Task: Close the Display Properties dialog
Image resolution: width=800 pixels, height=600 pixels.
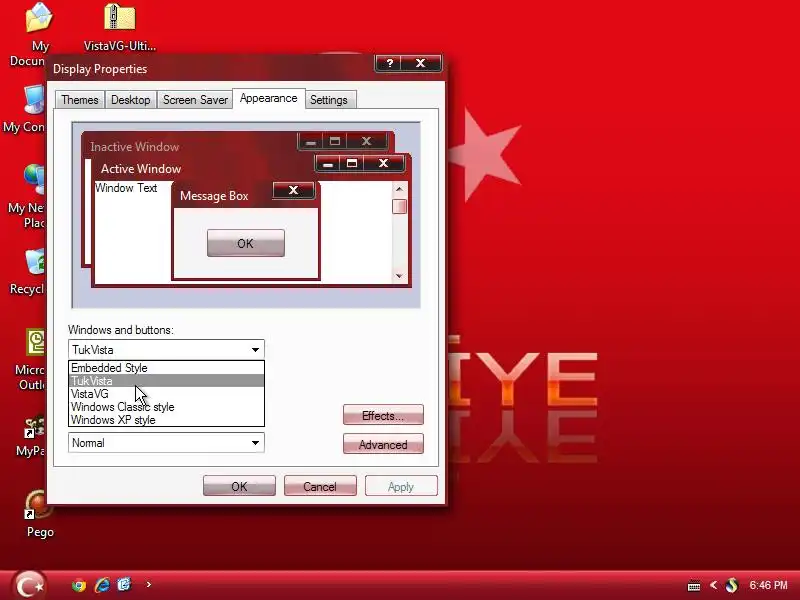Action: (421, 63)
